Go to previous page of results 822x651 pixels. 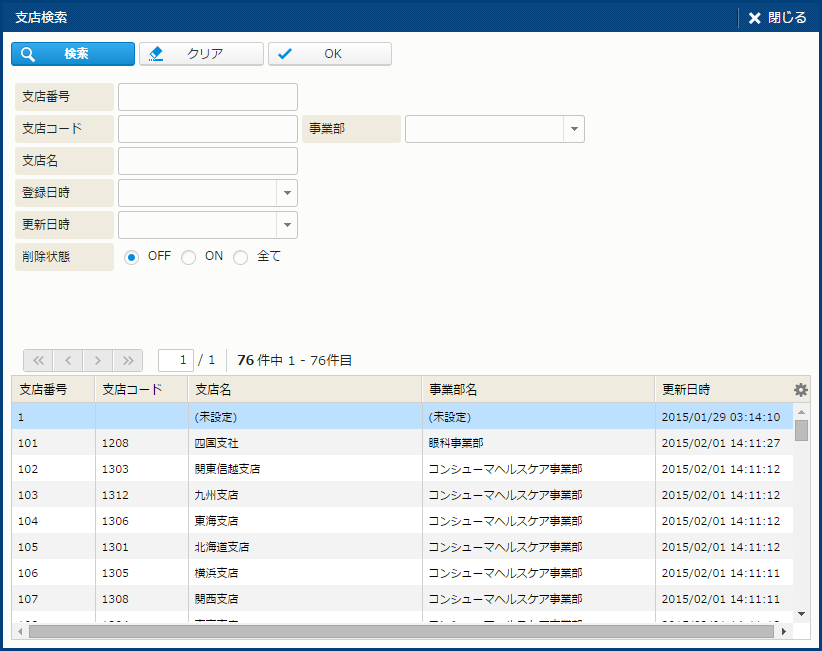pos(68,360)
